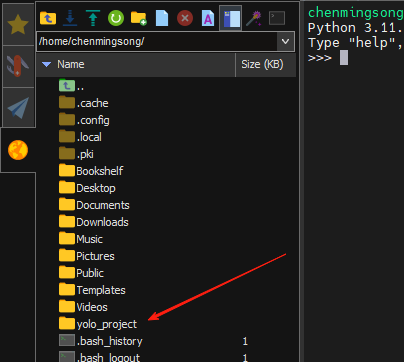
Task: Refresh the current folder listing
Action: click(x=116, y=18)
